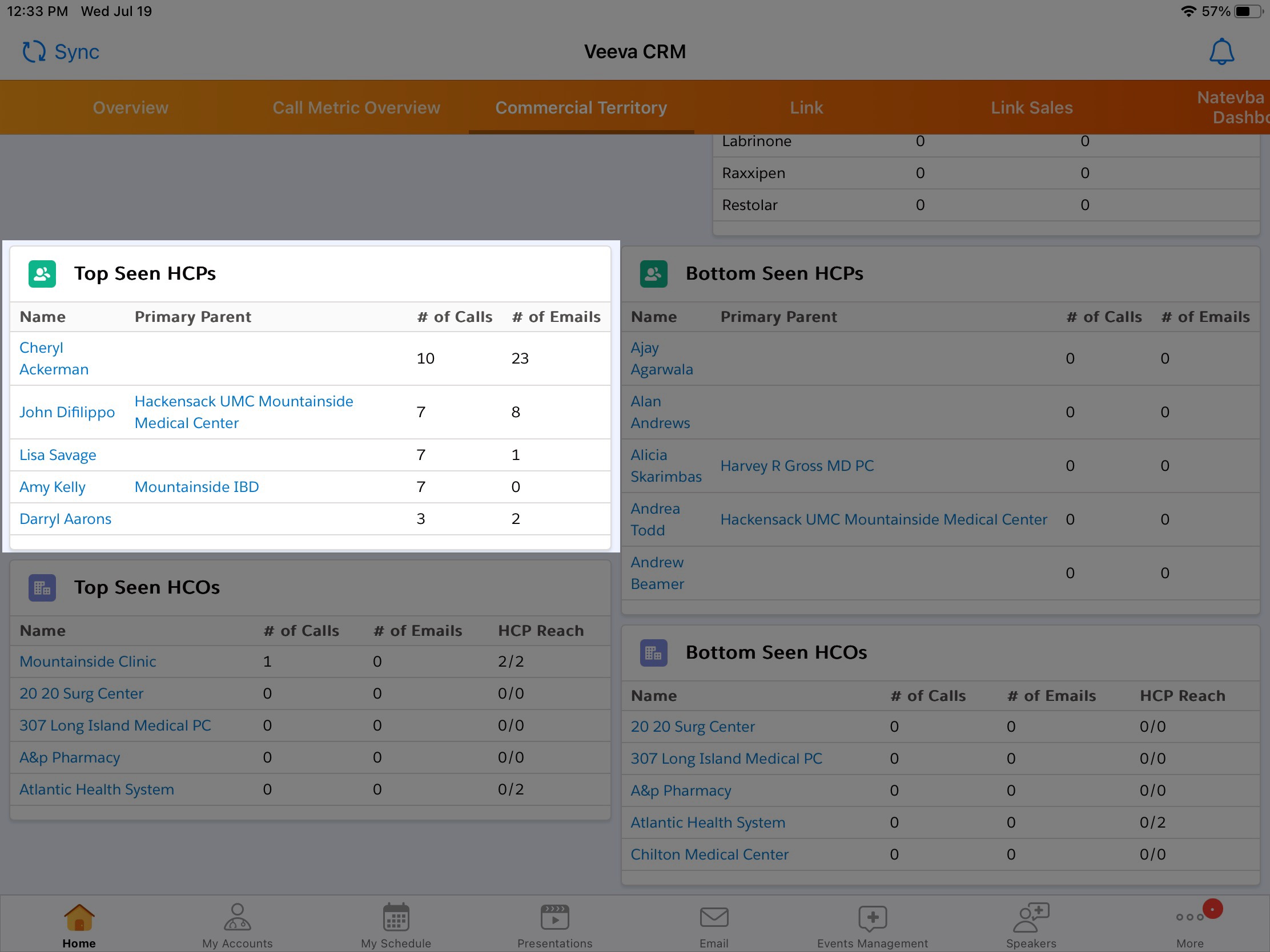1270x952 pixels.
Task: Open the notifications bell
Action: click(1221, 51)
